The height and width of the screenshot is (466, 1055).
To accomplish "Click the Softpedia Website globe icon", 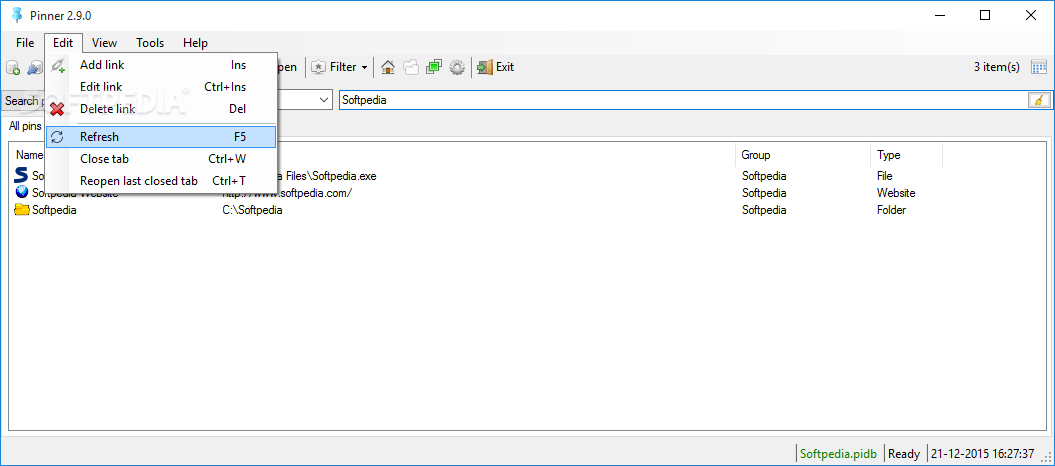I will tap(22, 192).
